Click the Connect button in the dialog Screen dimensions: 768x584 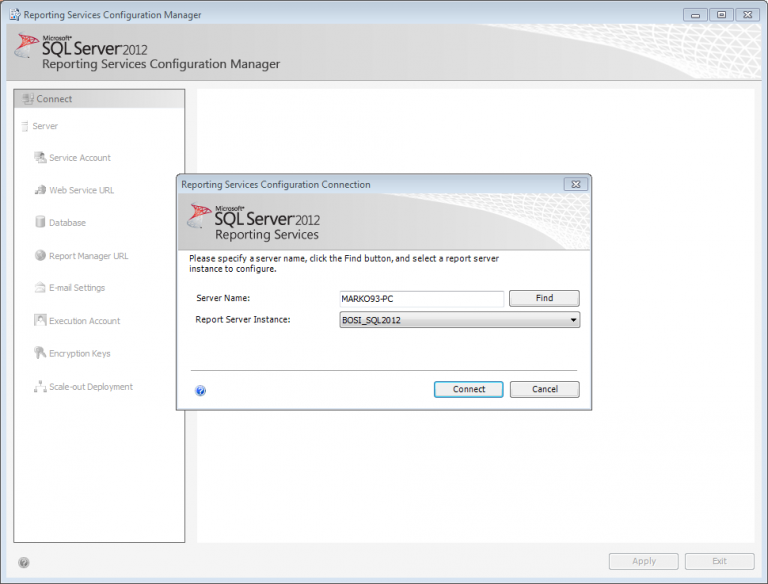click(x=468, y=389)
